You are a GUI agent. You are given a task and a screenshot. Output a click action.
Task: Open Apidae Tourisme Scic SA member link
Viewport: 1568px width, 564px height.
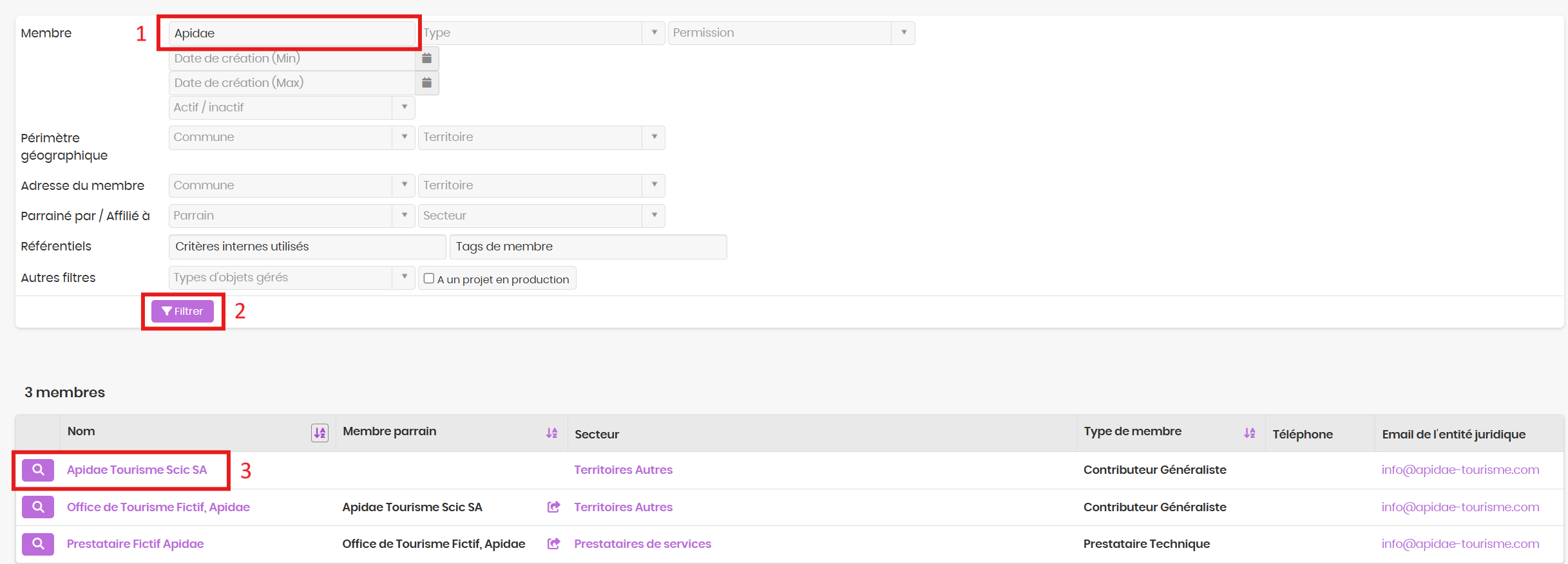point(137,470)
